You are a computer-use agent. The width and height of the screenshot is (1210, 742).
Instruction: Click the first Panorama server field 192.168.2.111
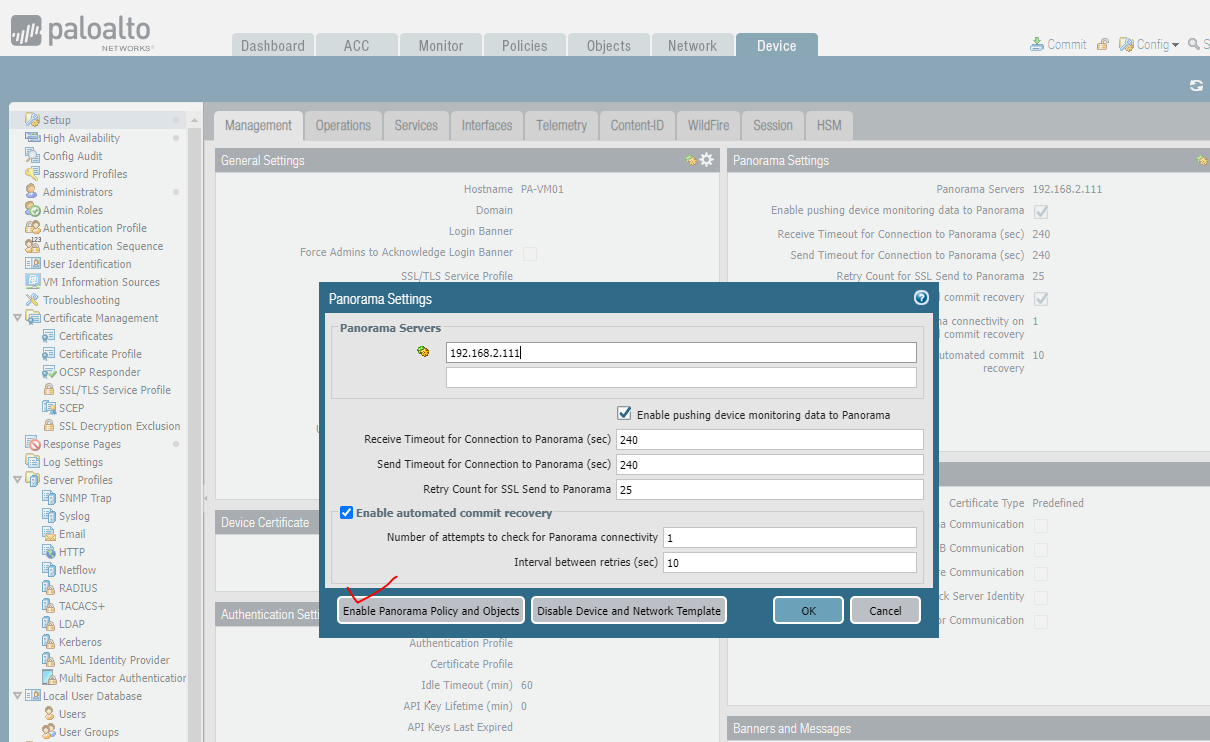coord(681,352)
